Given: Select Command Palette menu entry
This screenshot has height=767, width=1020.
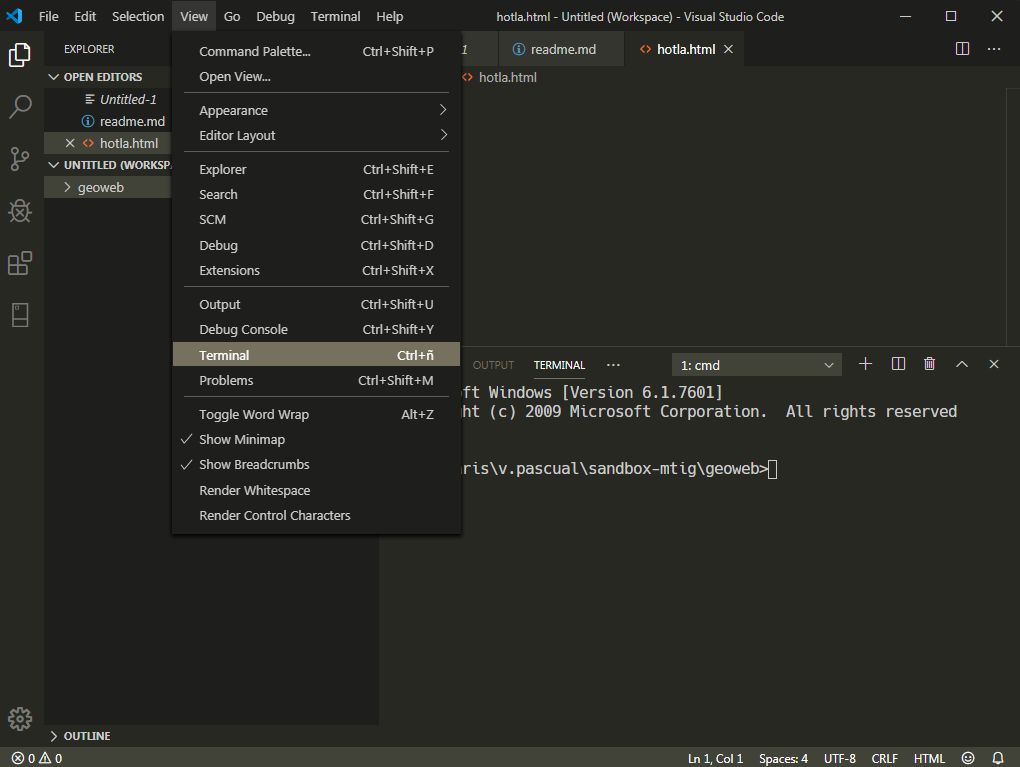Looking at the screenshot, I should click(316, 51).
